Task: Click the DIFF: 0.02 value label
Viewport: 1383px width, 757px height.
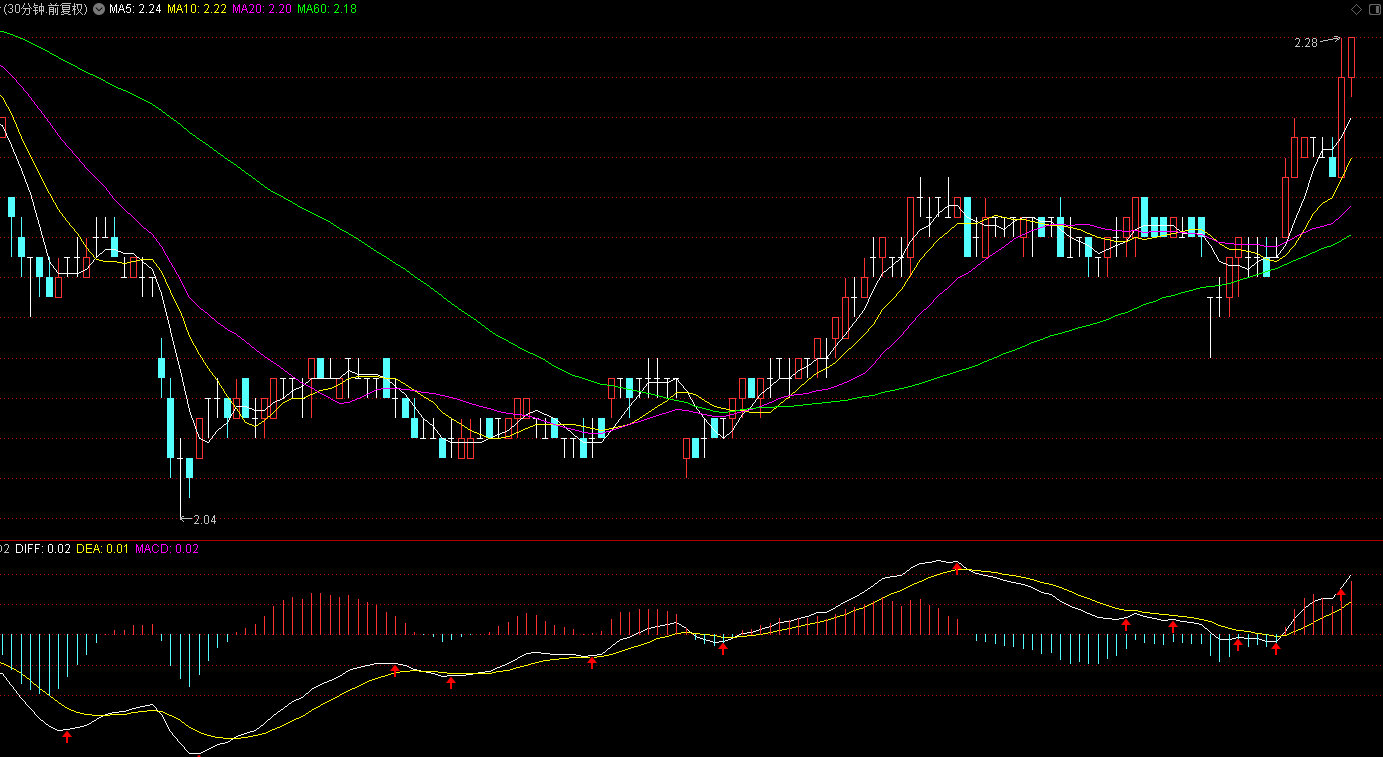Action: coord(43,549)
